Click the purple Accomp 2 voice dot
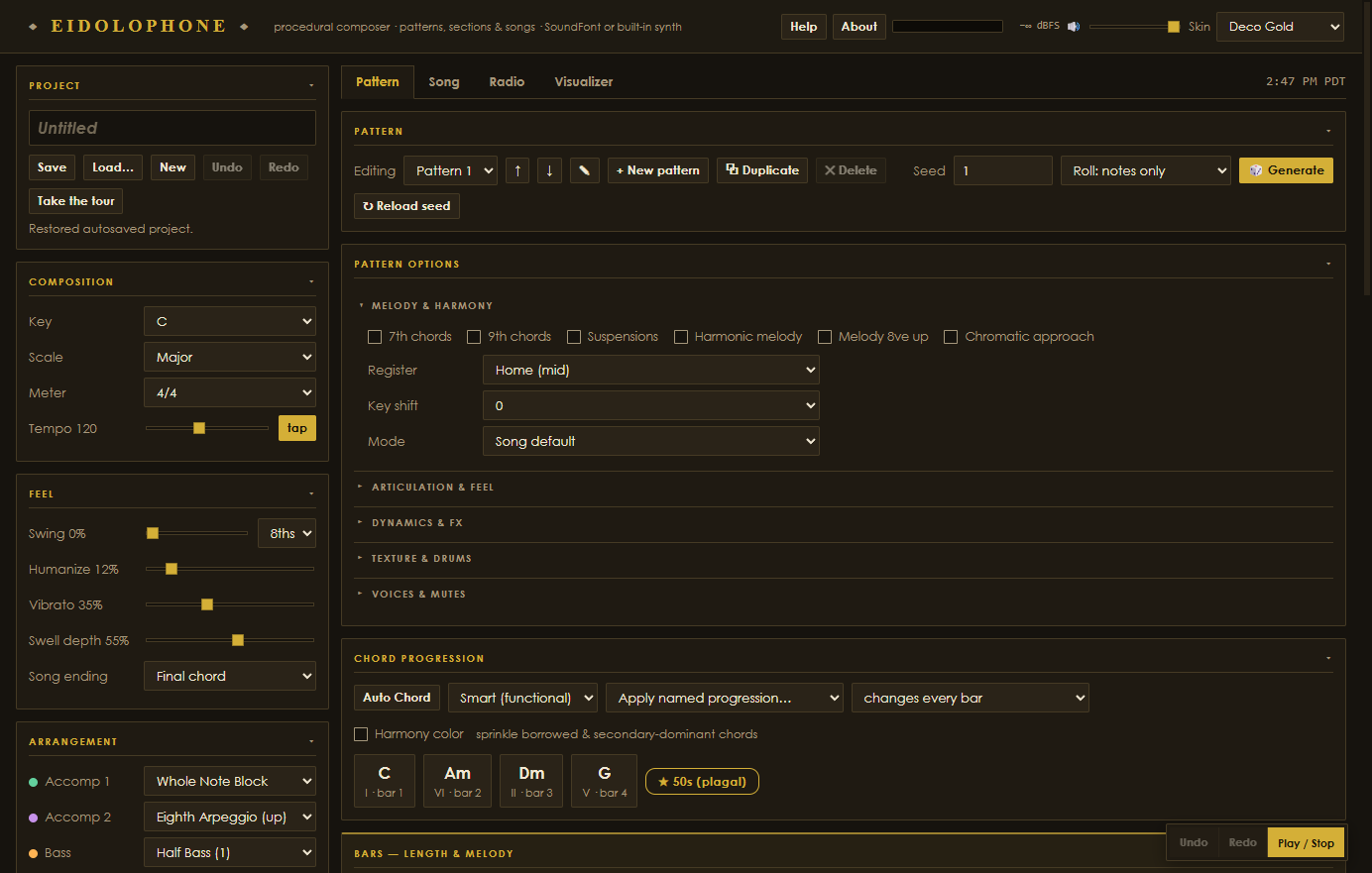The width and height of the screenshot is (1372, 873). click(x=34, y=818)
